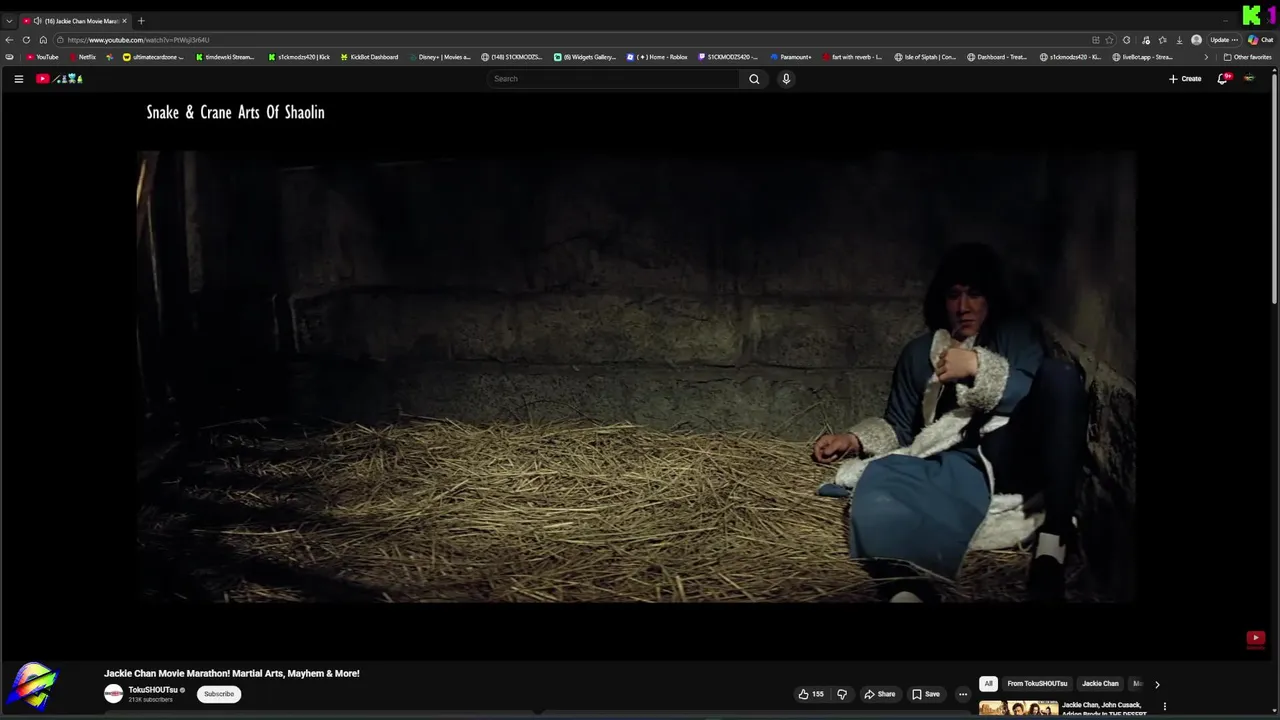Image resolution: width=1280 pixels, height=720 pixels.
Task: Save the video with Save button
Action: click(926, 694)
